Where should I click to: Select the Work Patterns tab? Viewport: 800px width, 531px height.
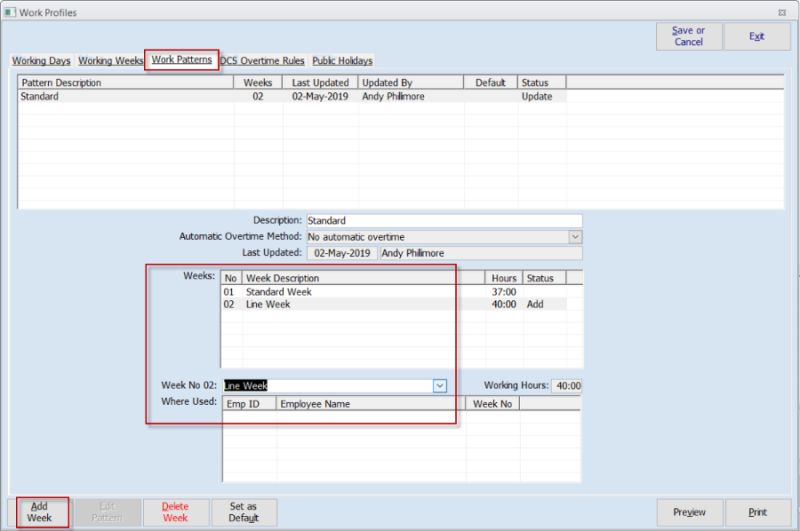coord(182,60)
